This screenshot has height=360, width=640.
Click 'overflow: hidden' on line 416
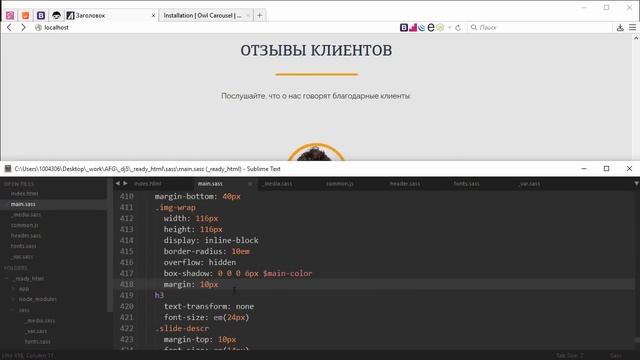click(x=200, y=262)
